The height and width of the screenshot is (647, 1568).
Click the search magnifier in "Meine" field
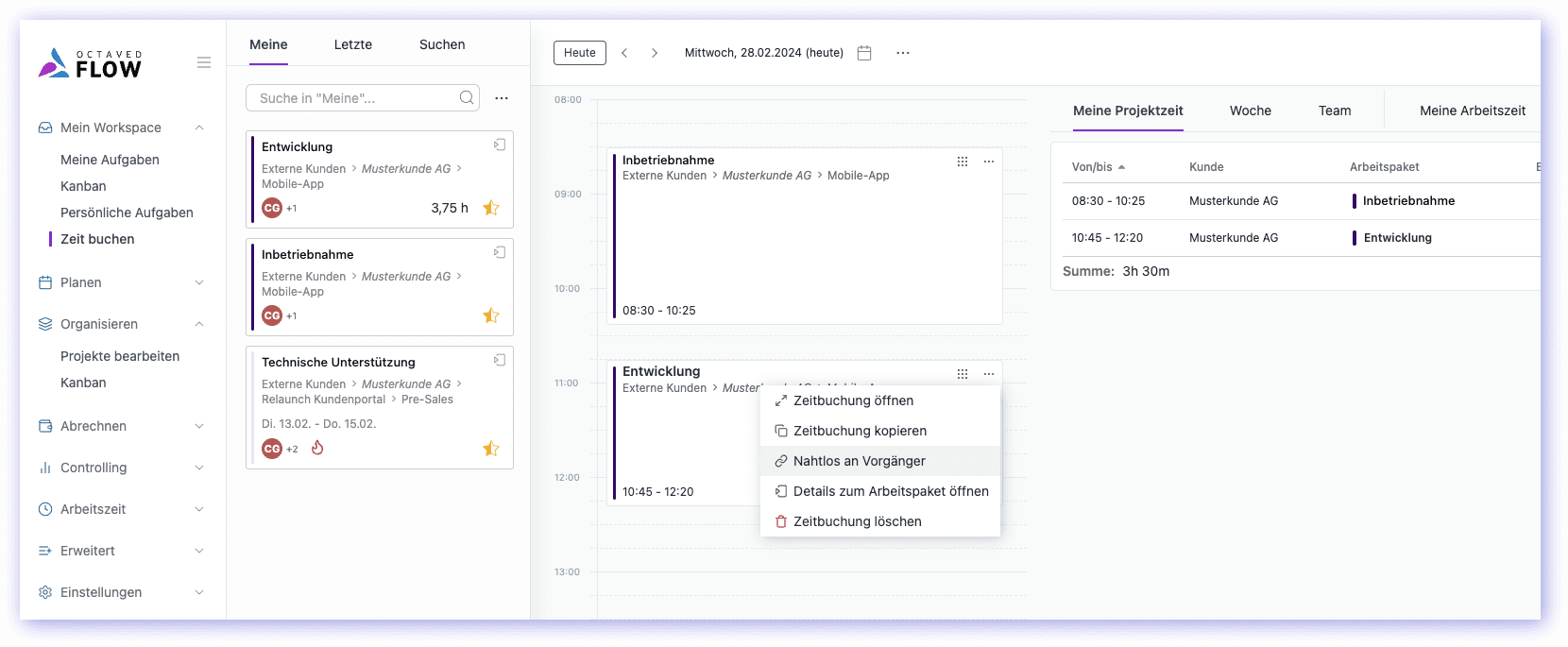click(467, 98)
